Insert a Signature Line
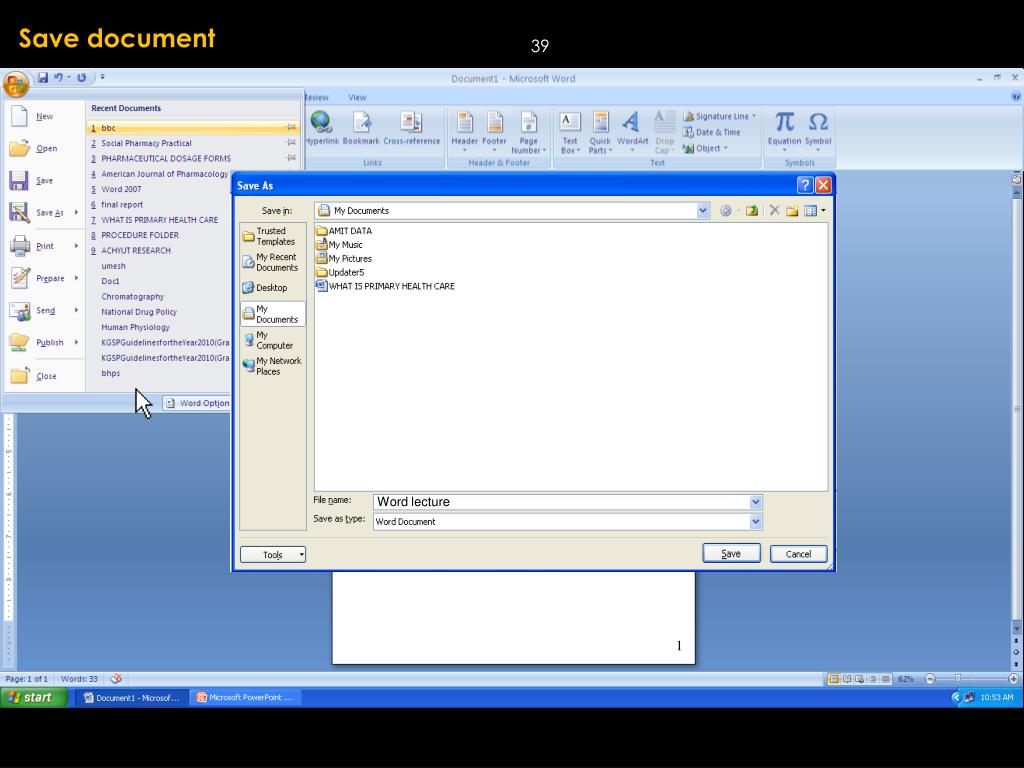This screenshot has width=1024, height=768. click(719, 116)
